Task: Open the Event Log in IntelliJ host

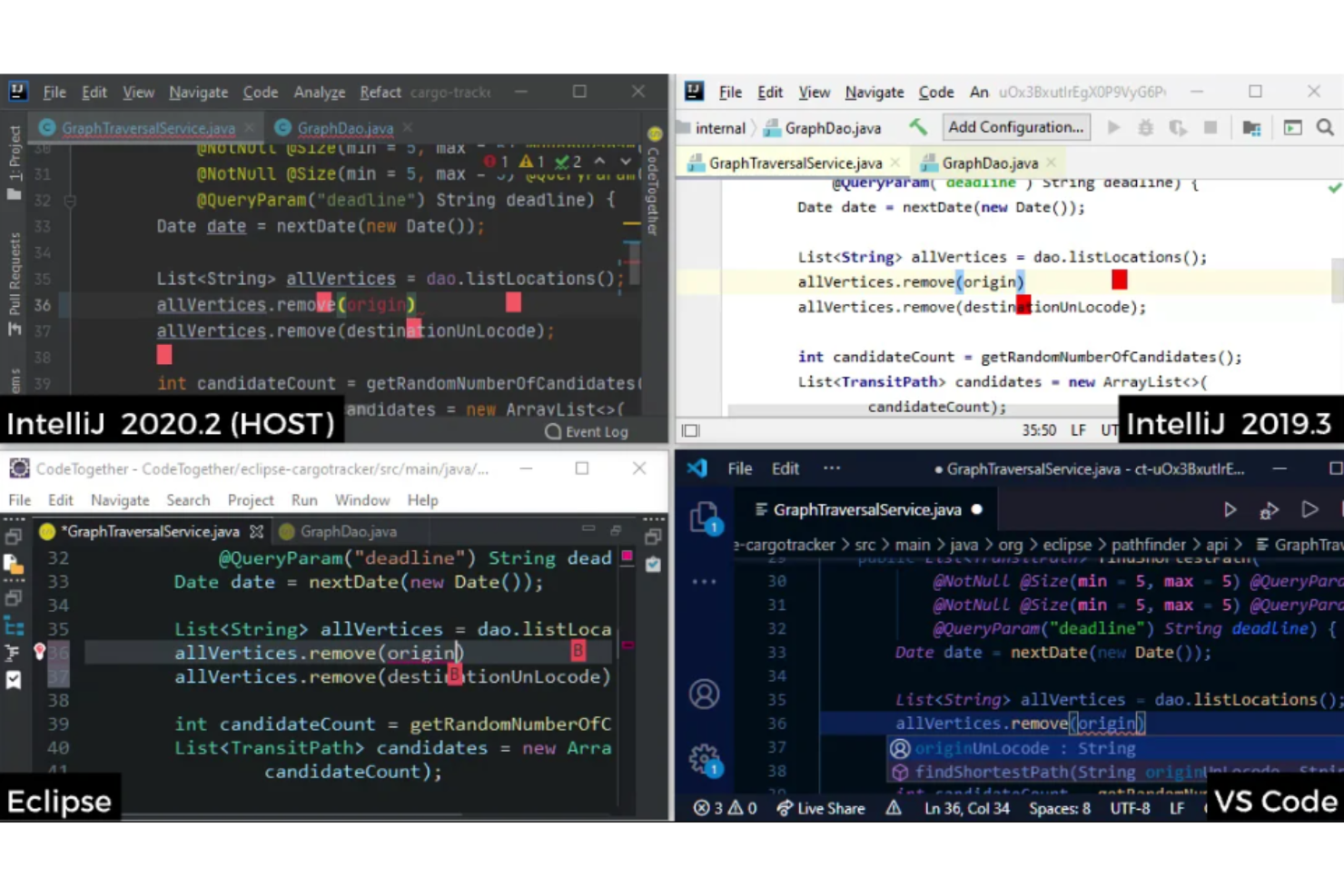Action: click(588, 431)
